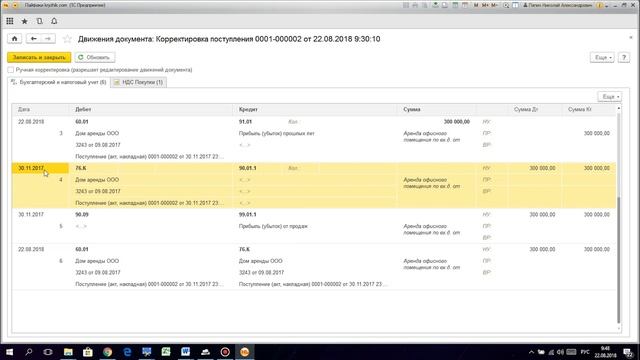Click the yellow info icon in title bar
This screenshot has height=360, width=640.
point(600,5)
